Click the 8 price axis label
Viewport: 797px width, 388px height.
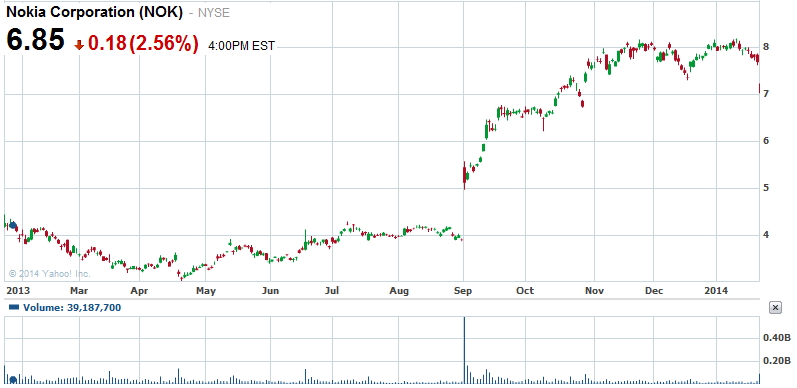(765, 47)
